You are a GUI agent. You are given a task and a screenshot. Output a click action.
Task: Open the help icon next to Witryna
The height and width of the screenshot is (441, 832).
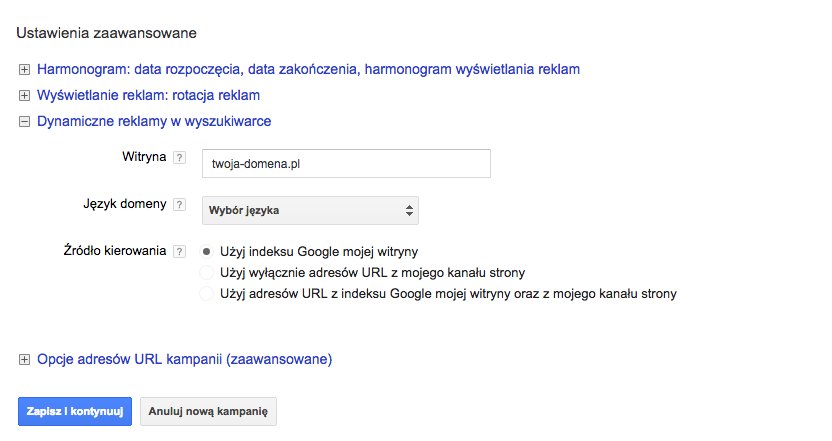coord(180,158)
